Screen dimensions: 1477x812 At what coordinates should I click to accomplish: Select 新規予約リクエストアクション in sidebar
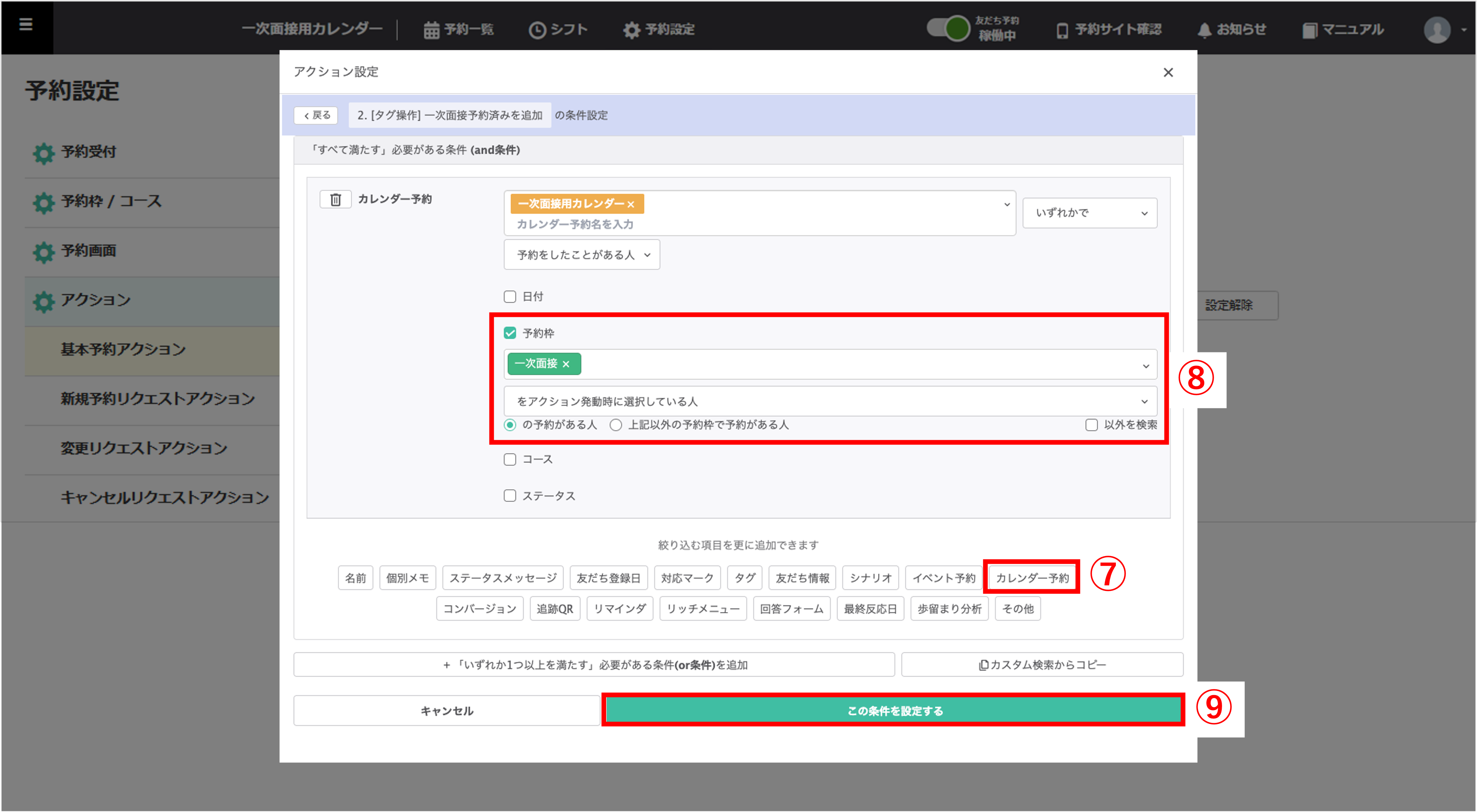[158, 399]
